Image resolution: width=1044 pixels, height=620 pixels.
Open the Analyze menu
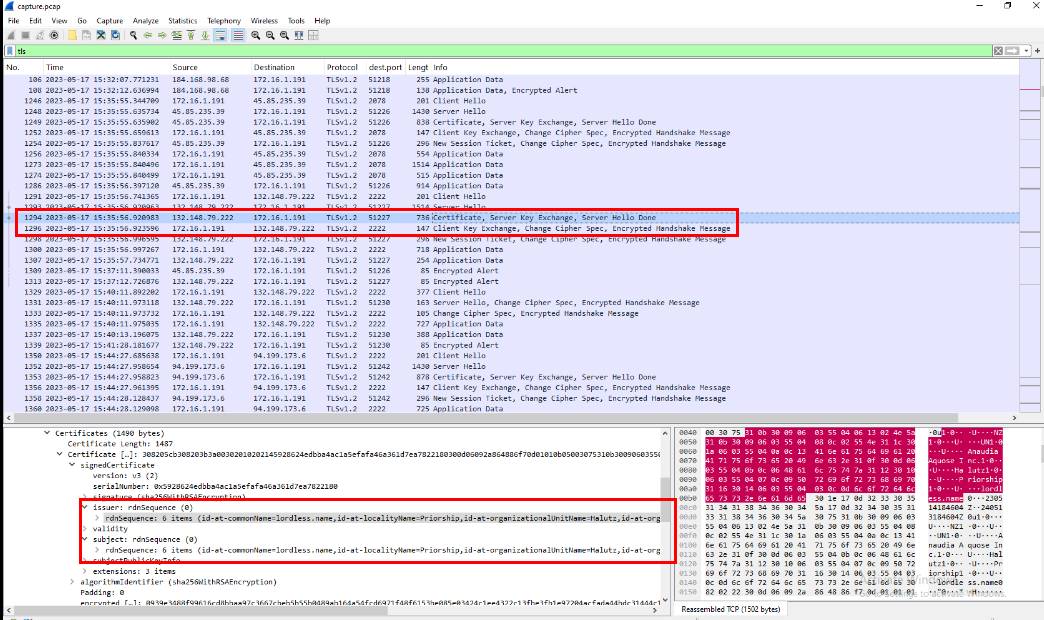pos(145,20)
